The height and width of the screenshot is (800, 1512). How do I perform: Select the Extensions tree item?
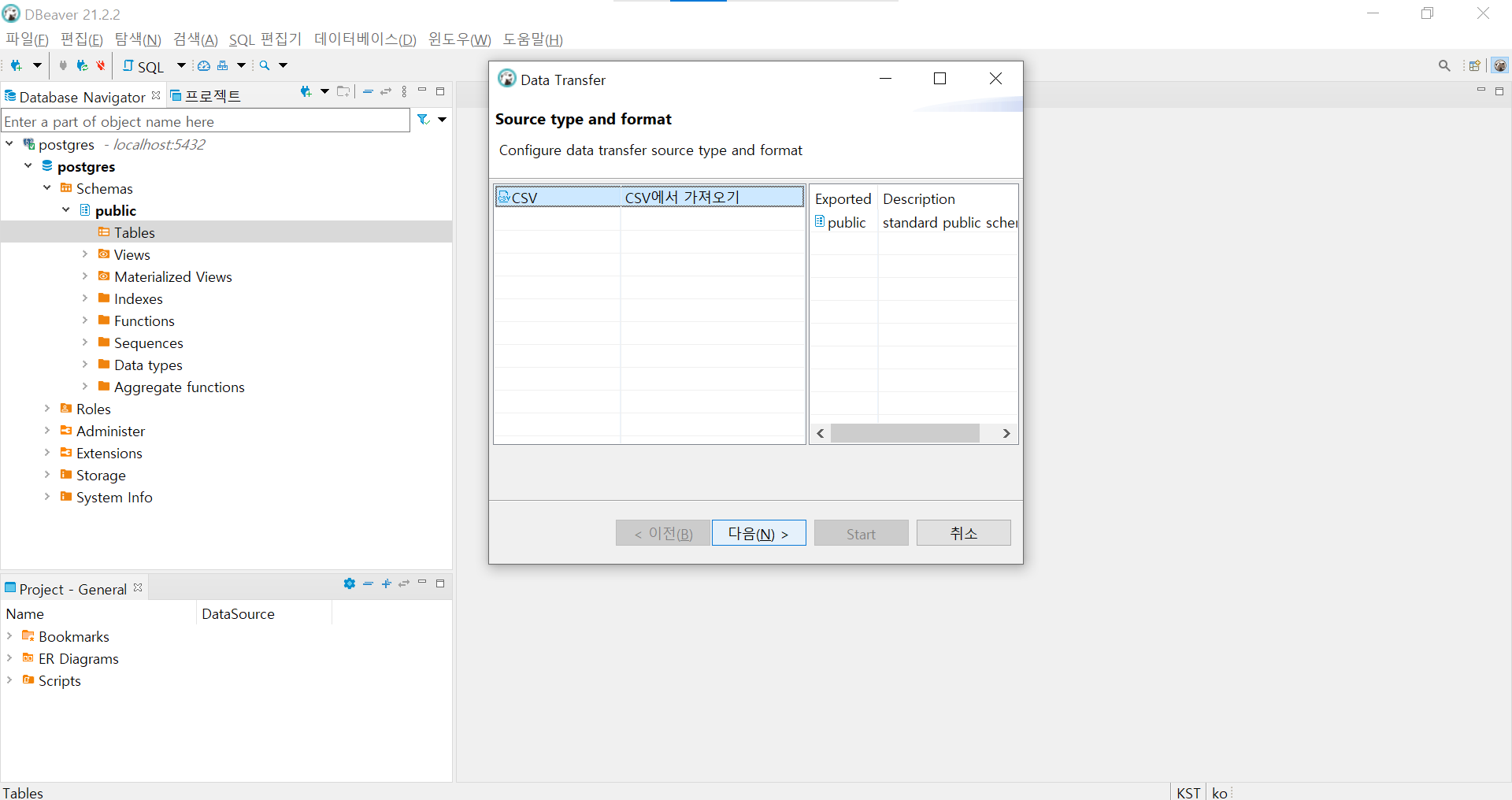pos(109,453)
